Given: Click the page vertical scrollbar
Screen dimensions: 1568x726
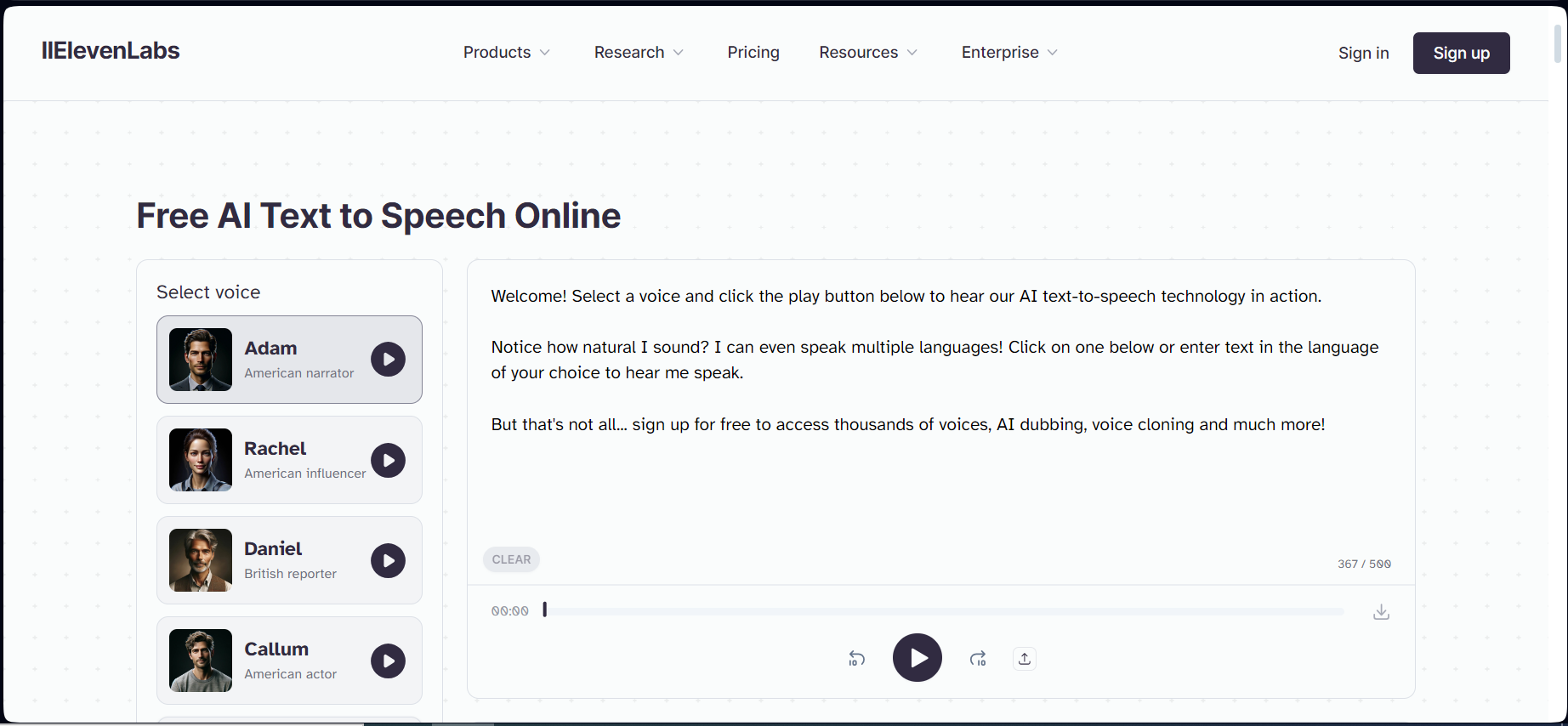Looking at the screenshot, I should coord(1558,43).
